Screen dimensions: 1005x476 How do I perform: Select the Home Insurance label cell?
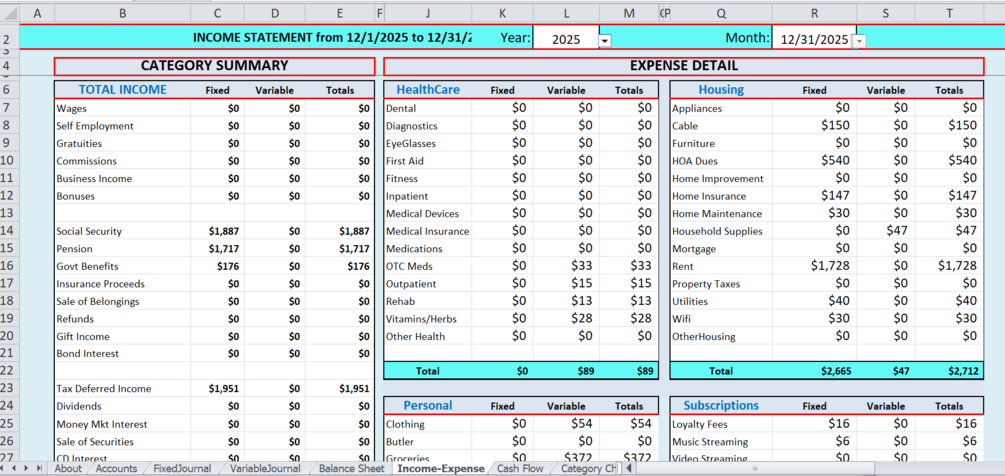coord(721,197)
